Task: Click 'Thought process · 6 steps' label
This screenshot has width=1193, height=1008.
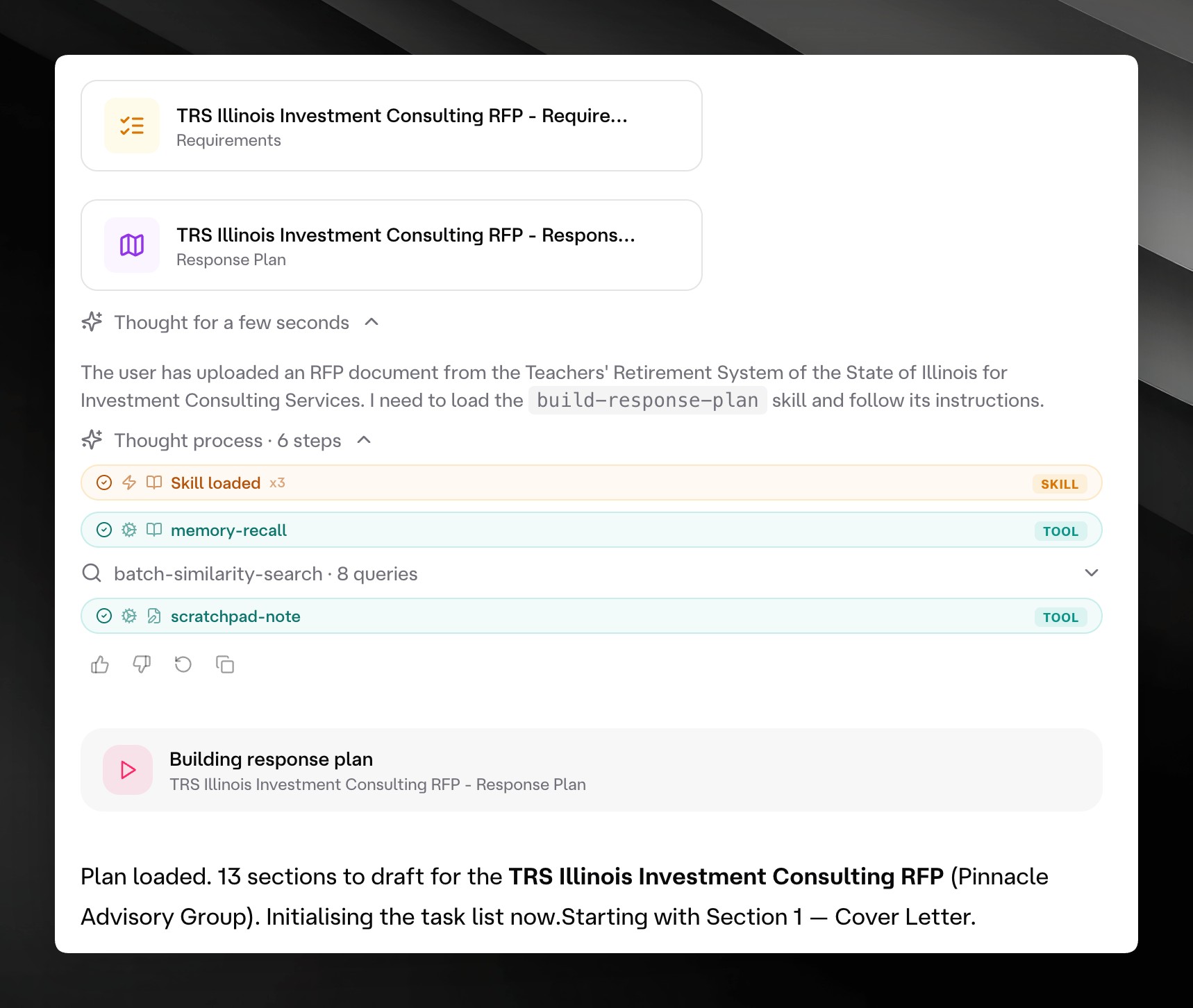Action: [228, 441]
